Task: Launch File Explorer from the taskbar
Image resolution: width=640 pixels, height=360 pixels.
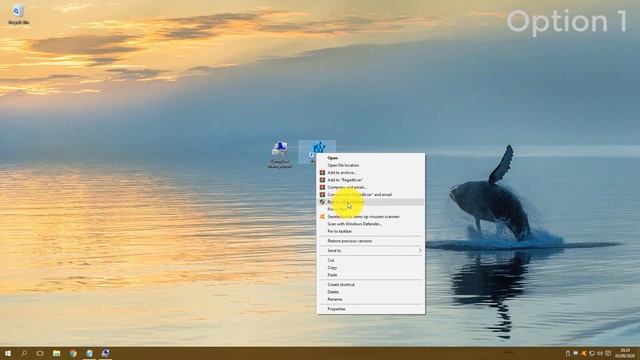Action: point(56,353)
